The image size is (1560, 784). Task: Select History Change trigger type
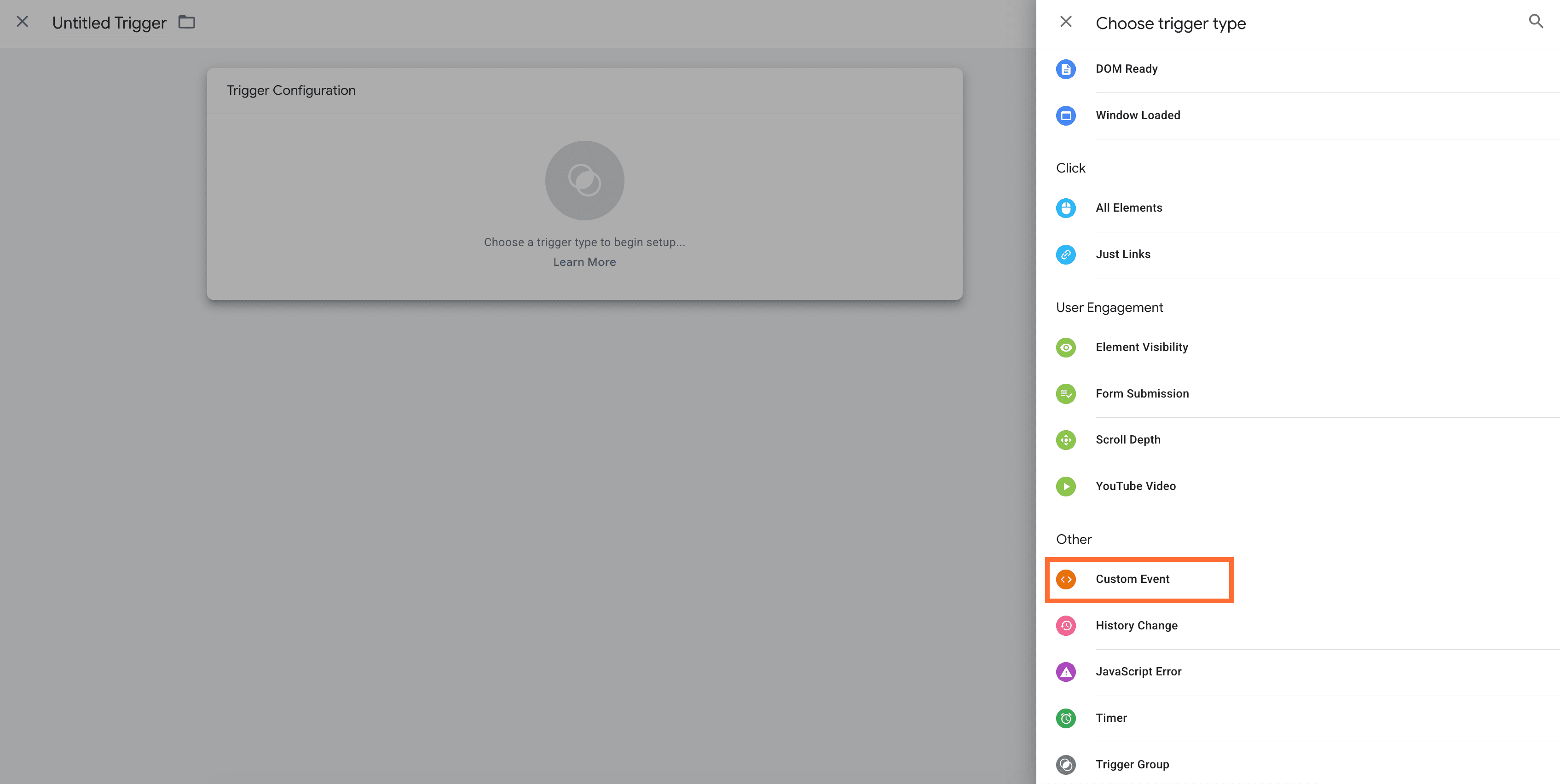(x=1136, y=625)
